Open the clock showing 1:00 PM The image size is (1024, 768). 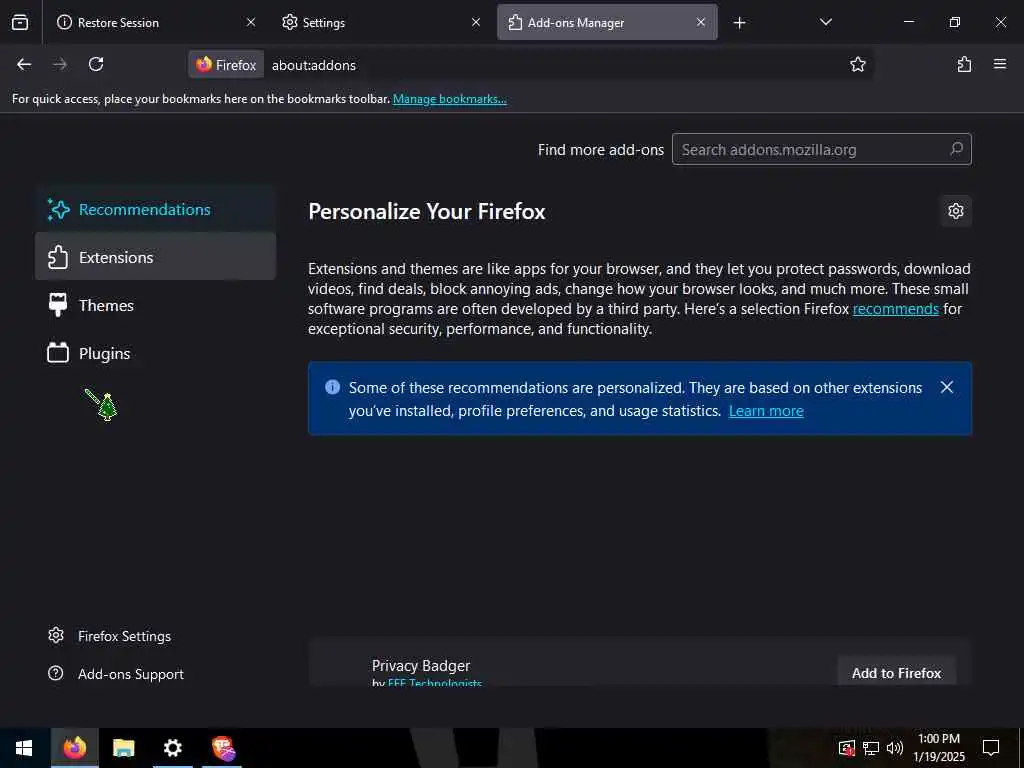point(939,748)
